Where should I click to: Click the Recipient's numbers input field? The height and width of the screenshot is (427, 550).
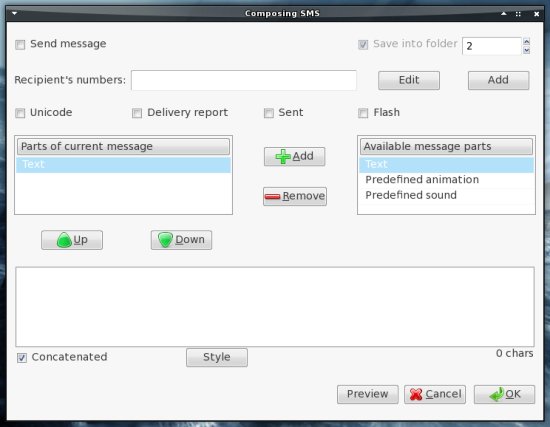click(244, 80)
